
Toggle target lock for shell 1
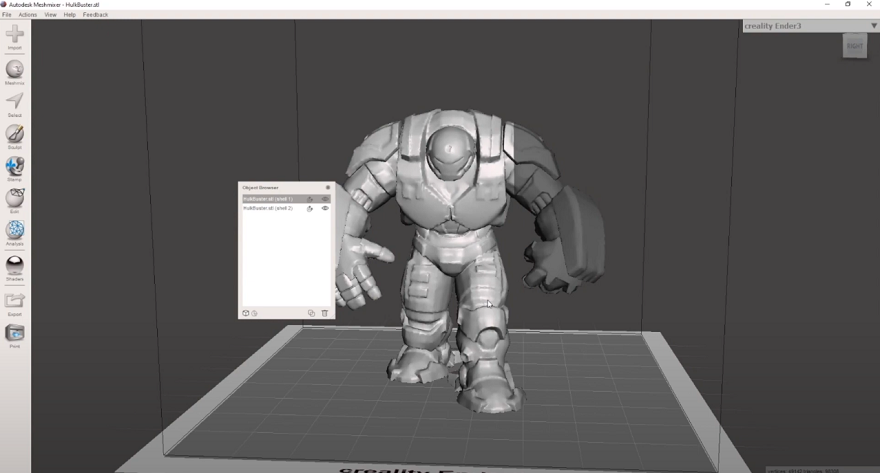[309, 199]
